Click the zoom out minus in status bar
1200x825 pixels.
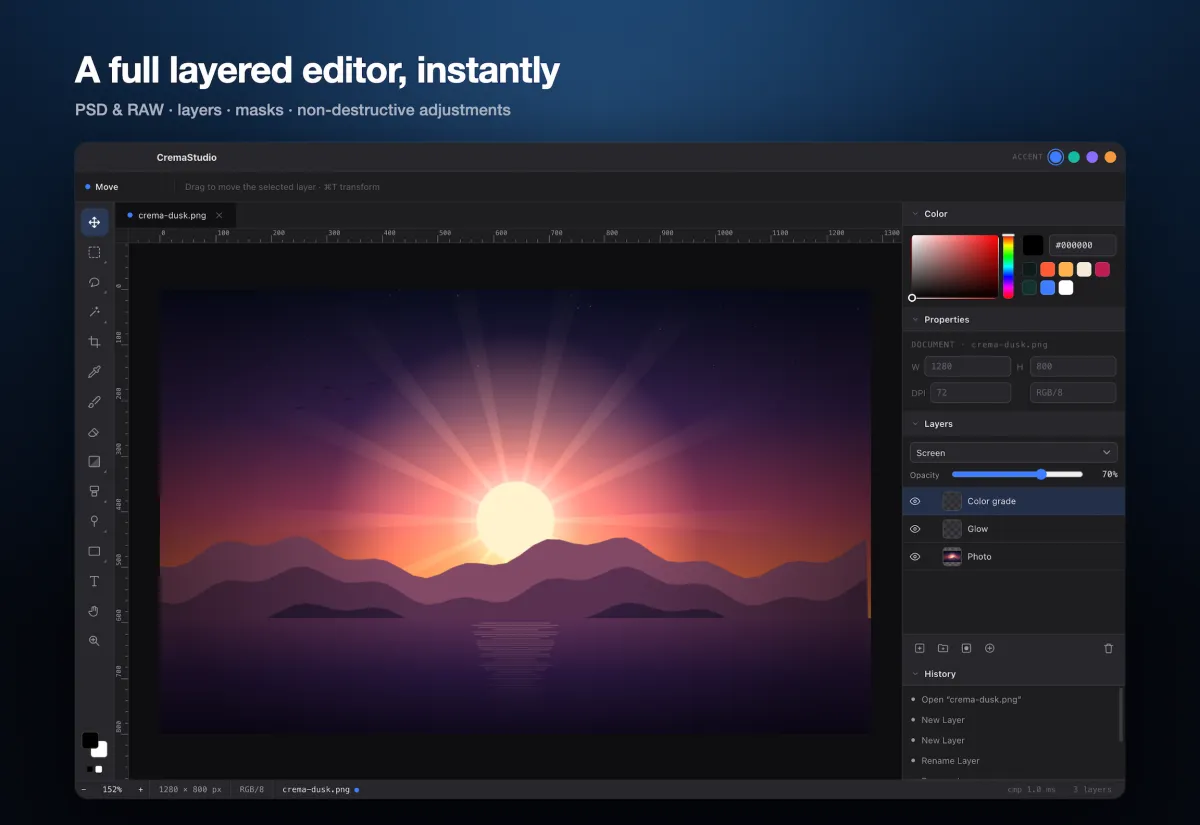coord(83,789)
